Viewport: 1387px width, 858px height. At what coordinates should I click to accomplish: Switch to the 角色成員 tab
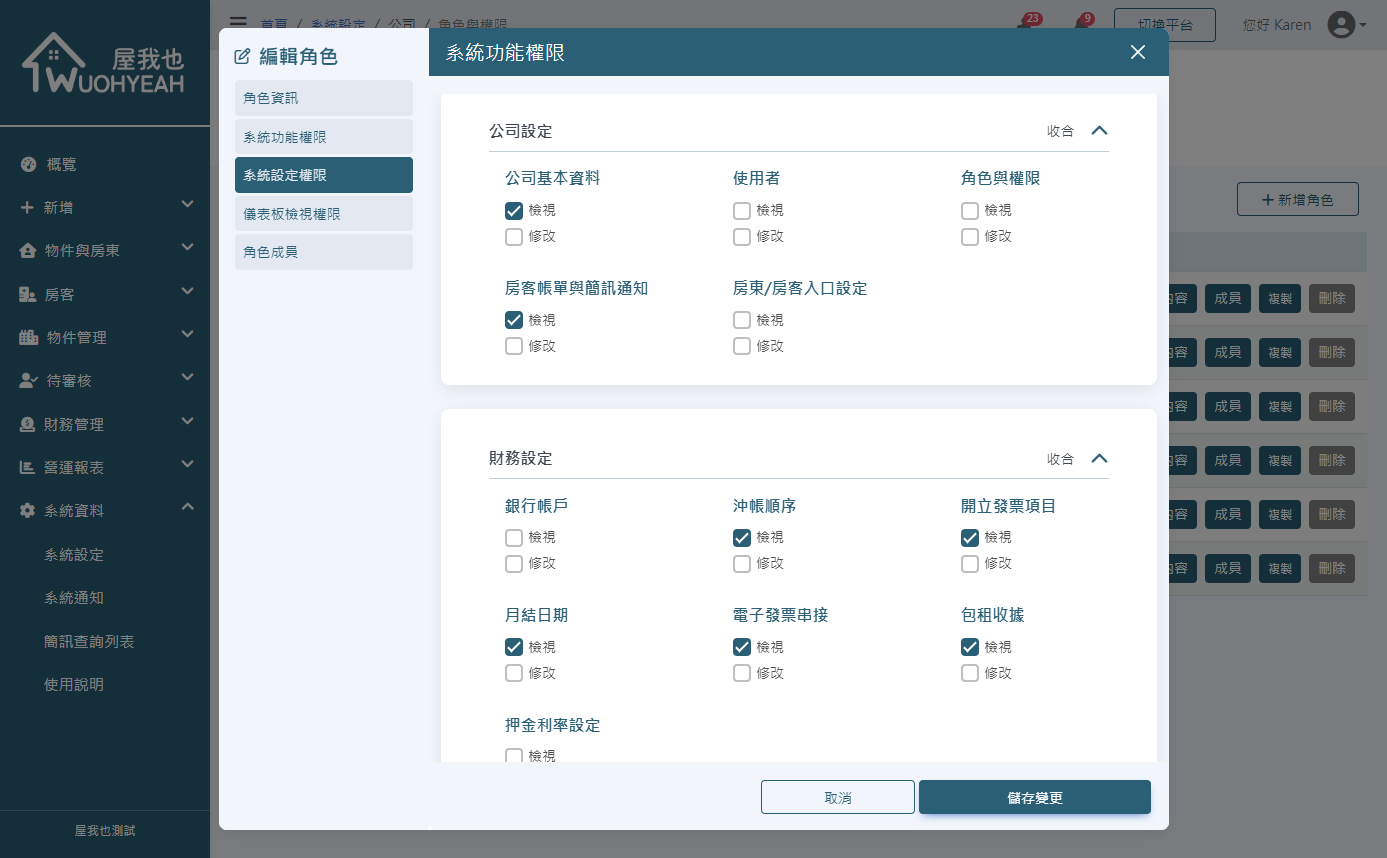pyautogui.click(x=323, y=251)
